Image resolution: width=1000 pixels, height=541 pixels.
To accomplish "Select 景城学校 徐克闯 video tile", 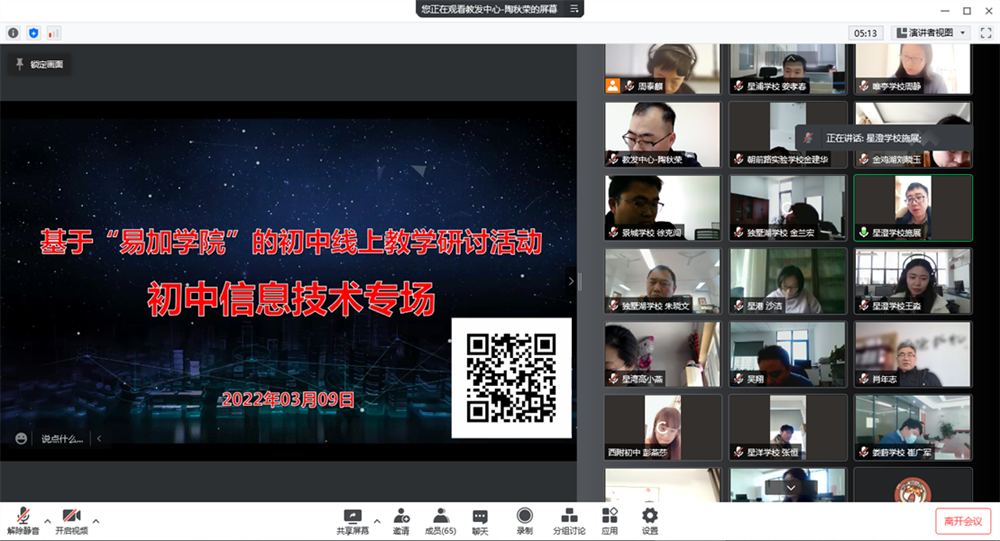I will click(x=663, y=208).
